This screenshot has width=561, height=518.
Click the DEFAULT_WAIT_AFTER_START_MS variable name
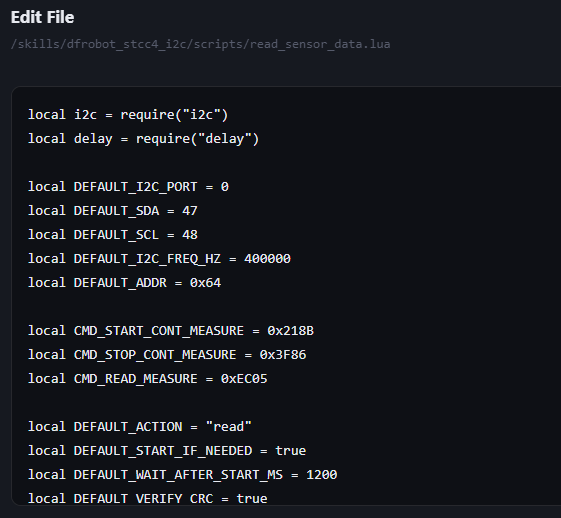(178, 474)
